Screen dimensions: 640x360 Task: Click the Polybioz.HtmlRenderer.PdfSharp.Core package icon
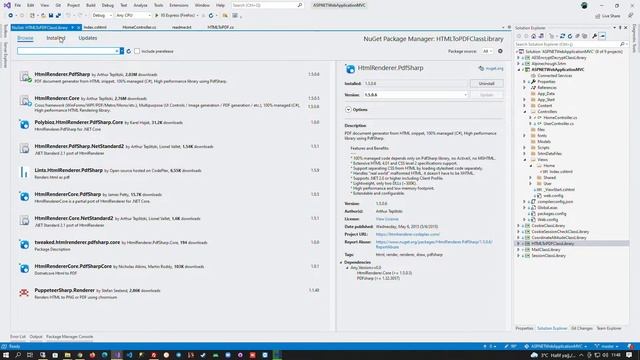coord(24,125)
